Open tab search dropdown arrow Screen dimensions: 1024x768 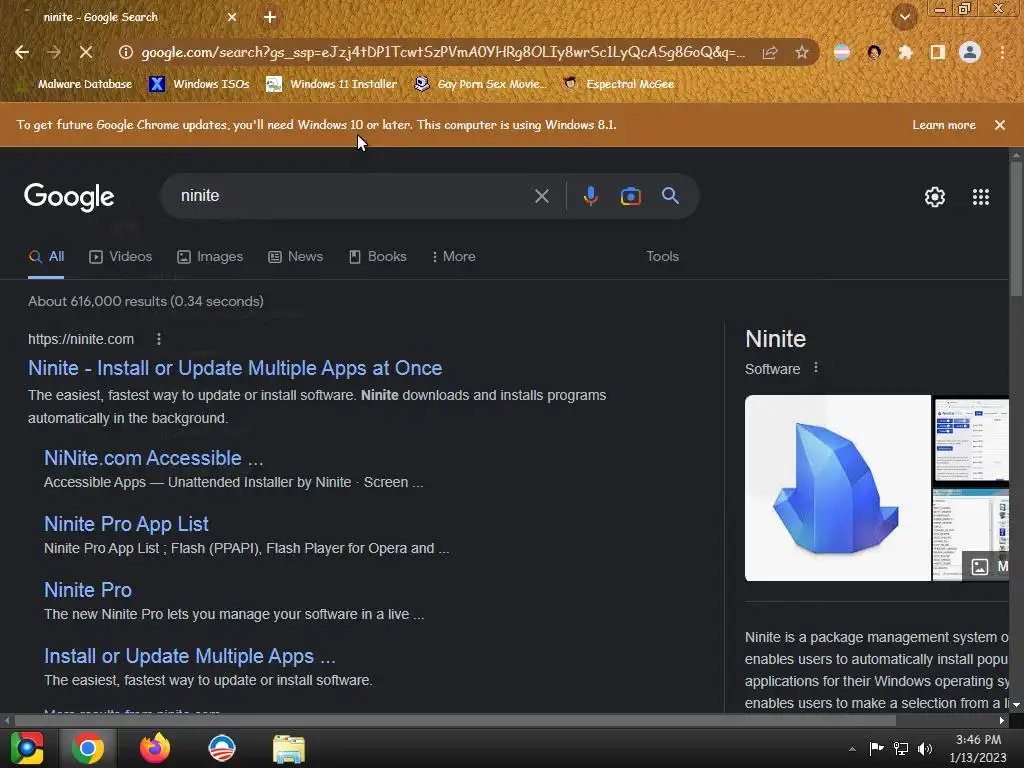tap(904, 17)
